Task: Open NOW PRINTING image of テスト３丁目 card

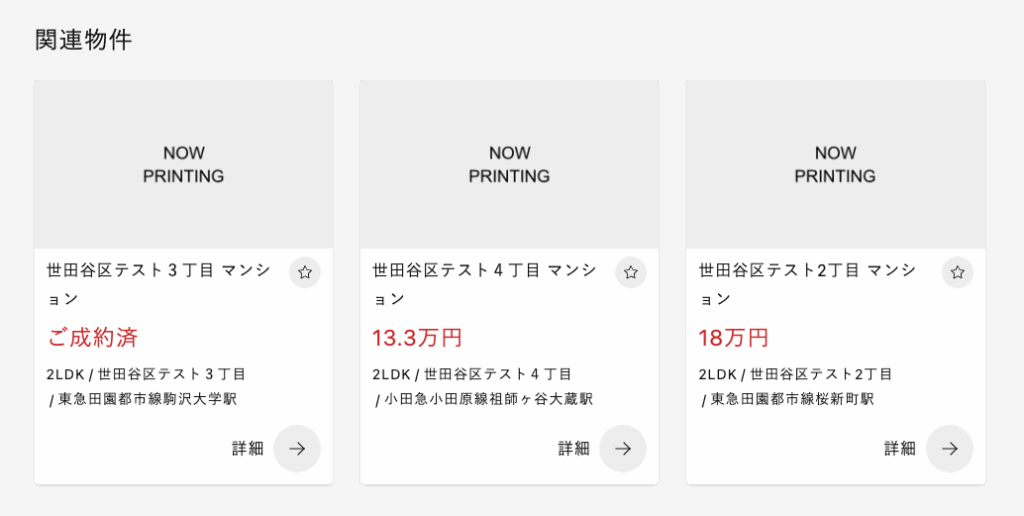Action: [184, 165]
